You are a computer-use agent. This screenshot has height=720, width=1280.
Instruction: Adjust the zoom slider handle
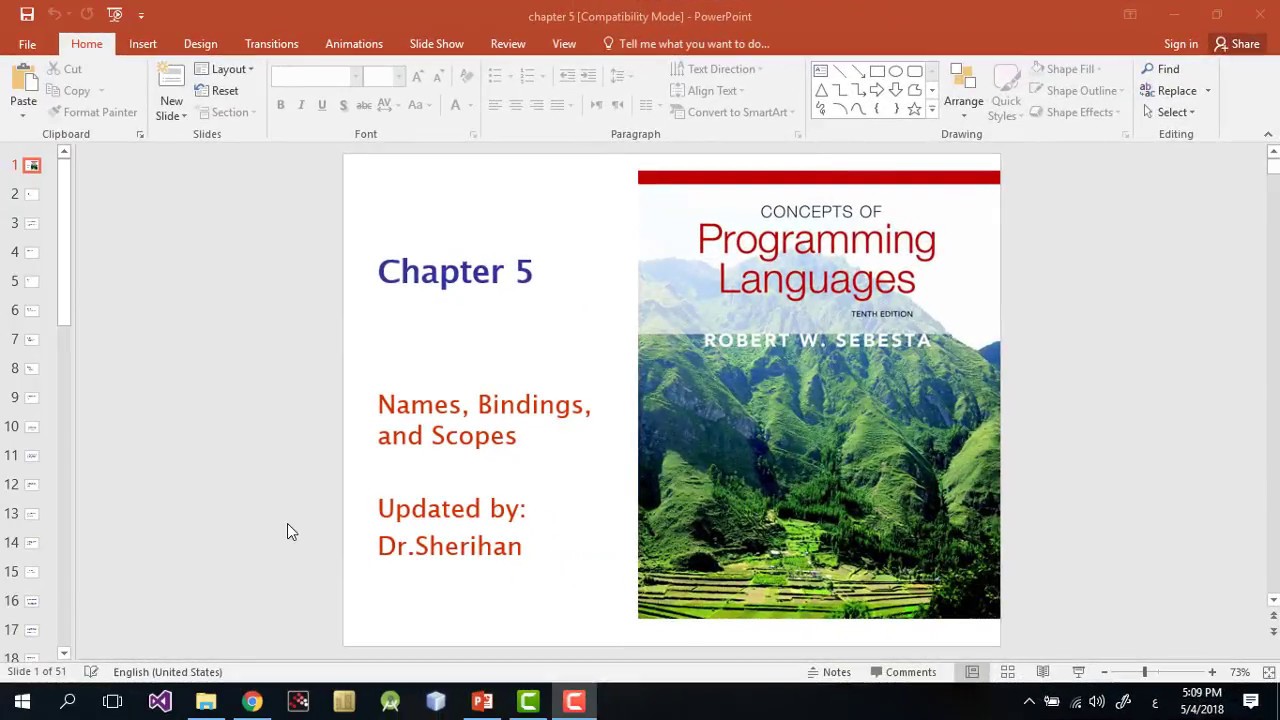pyautogui.click(x=1144, y=672)
